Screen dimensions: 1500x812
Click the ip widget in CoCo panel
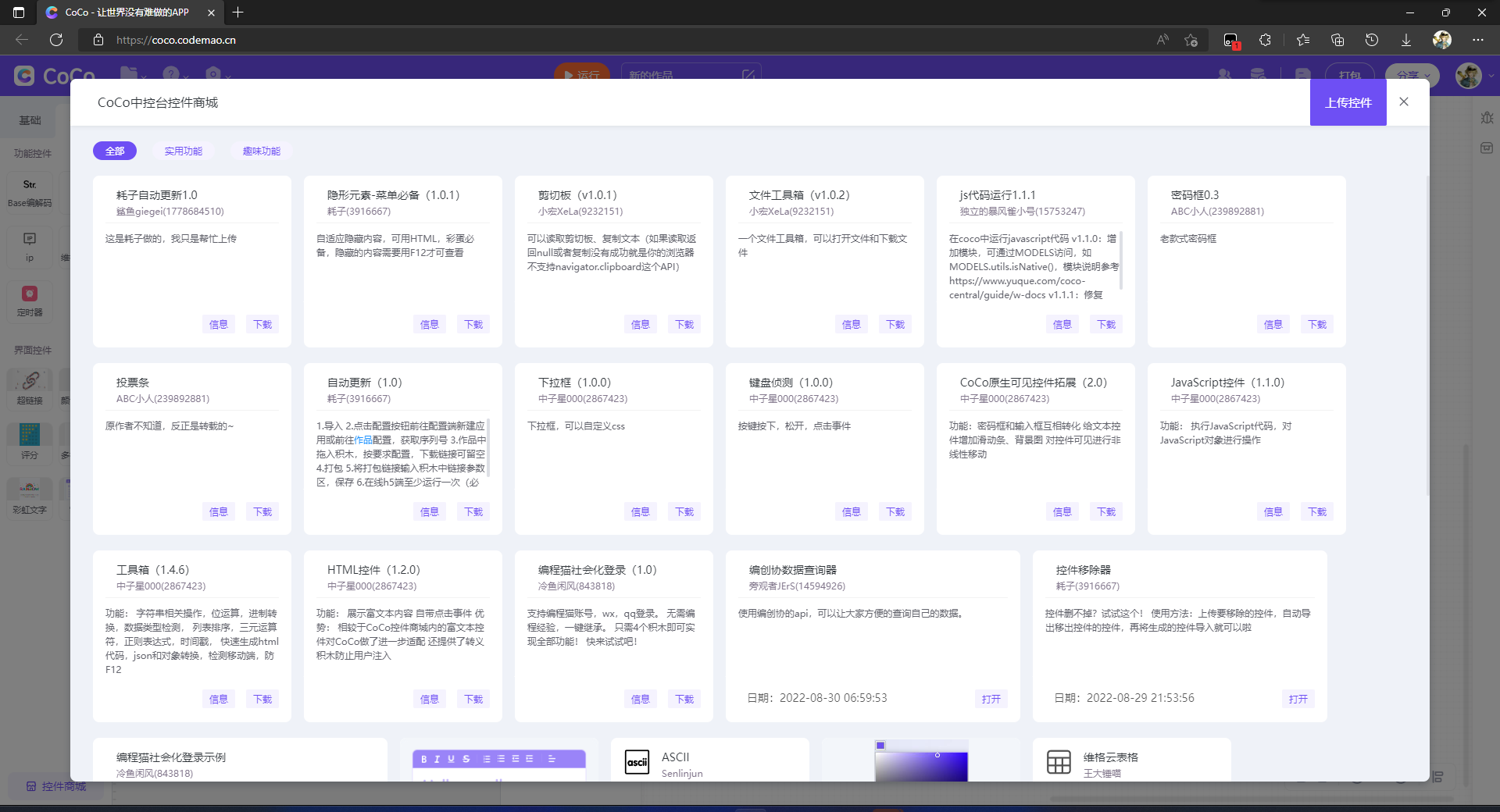coord(30,247)
